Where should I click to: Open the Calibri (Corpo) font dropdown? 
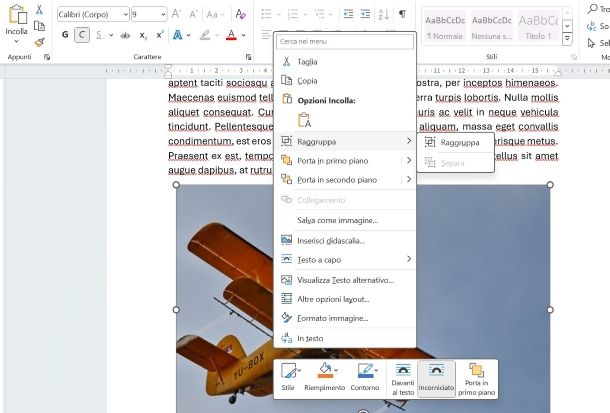point(93,14)
